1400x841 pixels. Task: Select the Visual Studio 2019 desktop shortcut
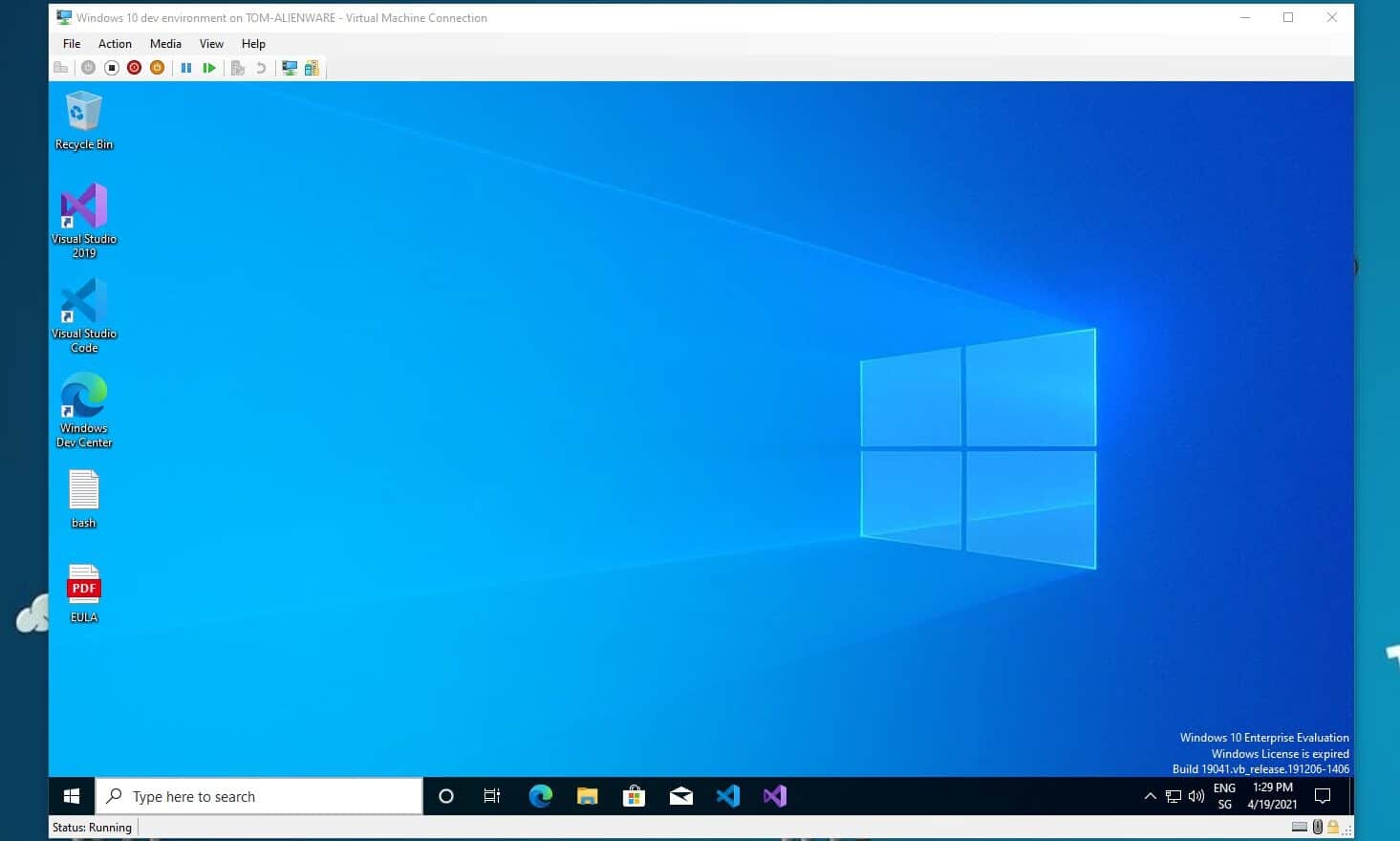(84, 221)
